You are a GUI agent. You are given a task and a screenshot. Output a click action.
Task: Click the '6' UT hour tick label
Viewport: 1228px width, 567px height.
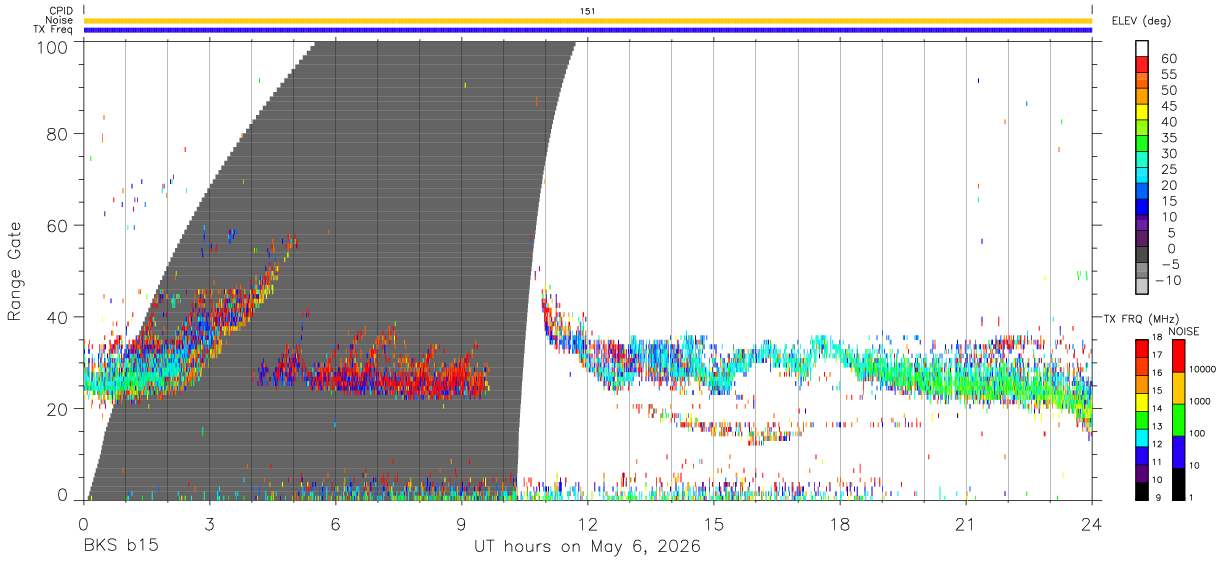336,524
